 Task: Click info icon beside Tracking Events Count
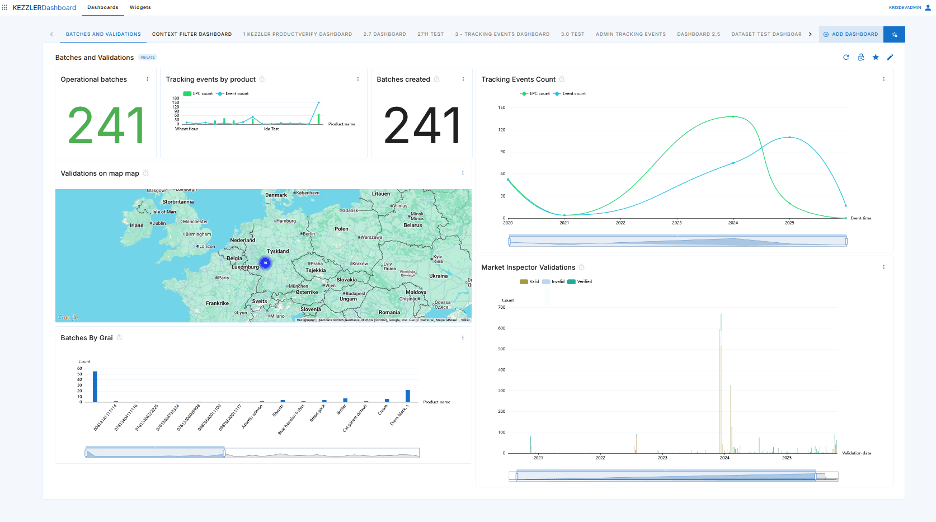click(562, 79)
